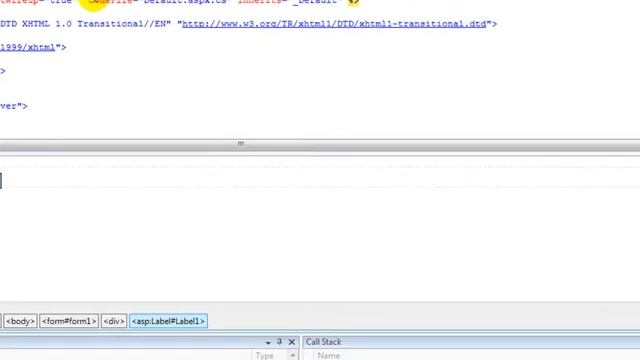Select the <div> breadcrumb tag

(x=114, y=321)
